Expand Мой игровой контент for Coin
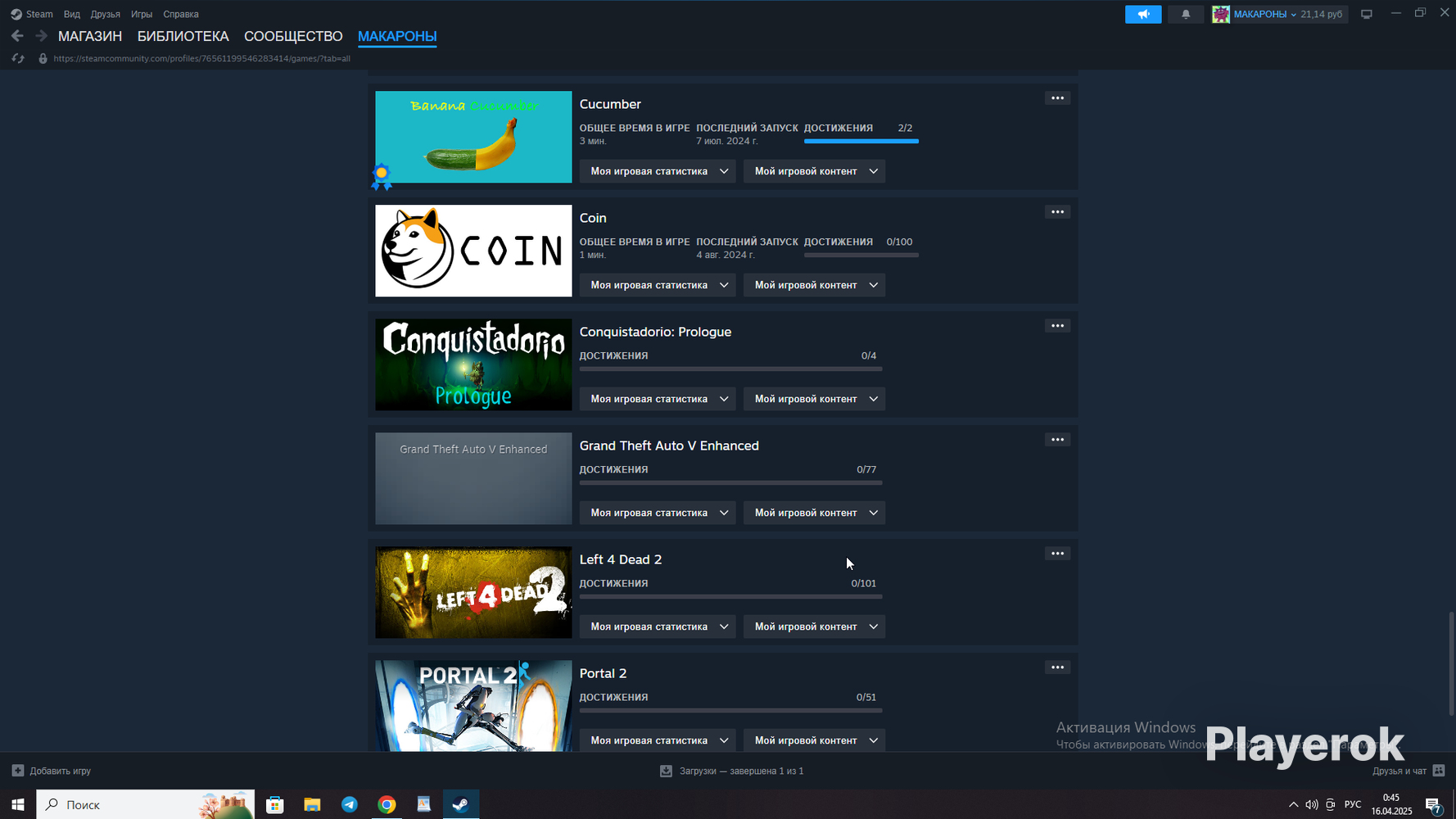 (814, 285)
